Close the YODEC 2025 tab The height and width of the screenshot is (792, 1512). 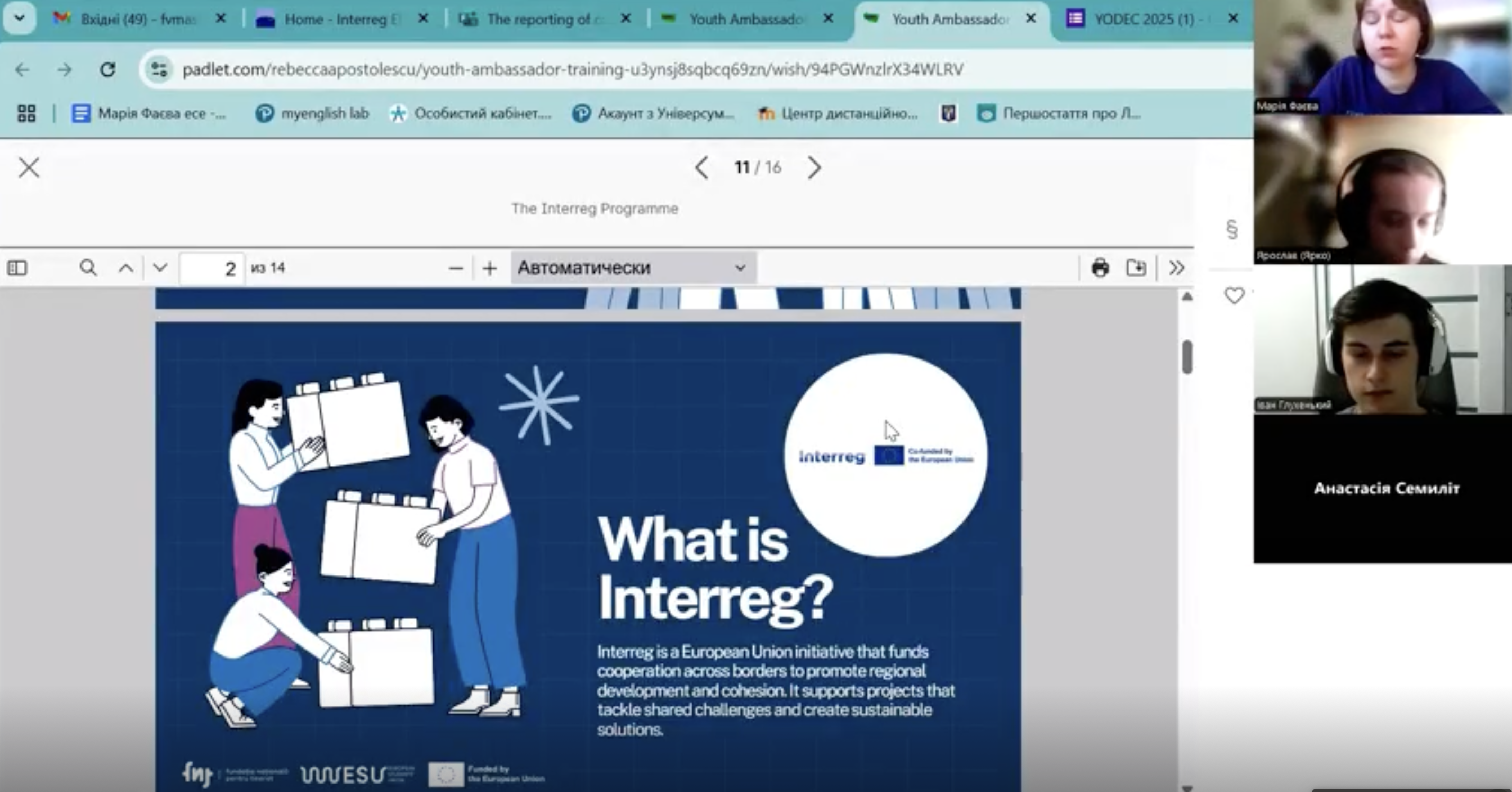(1233, 19)
